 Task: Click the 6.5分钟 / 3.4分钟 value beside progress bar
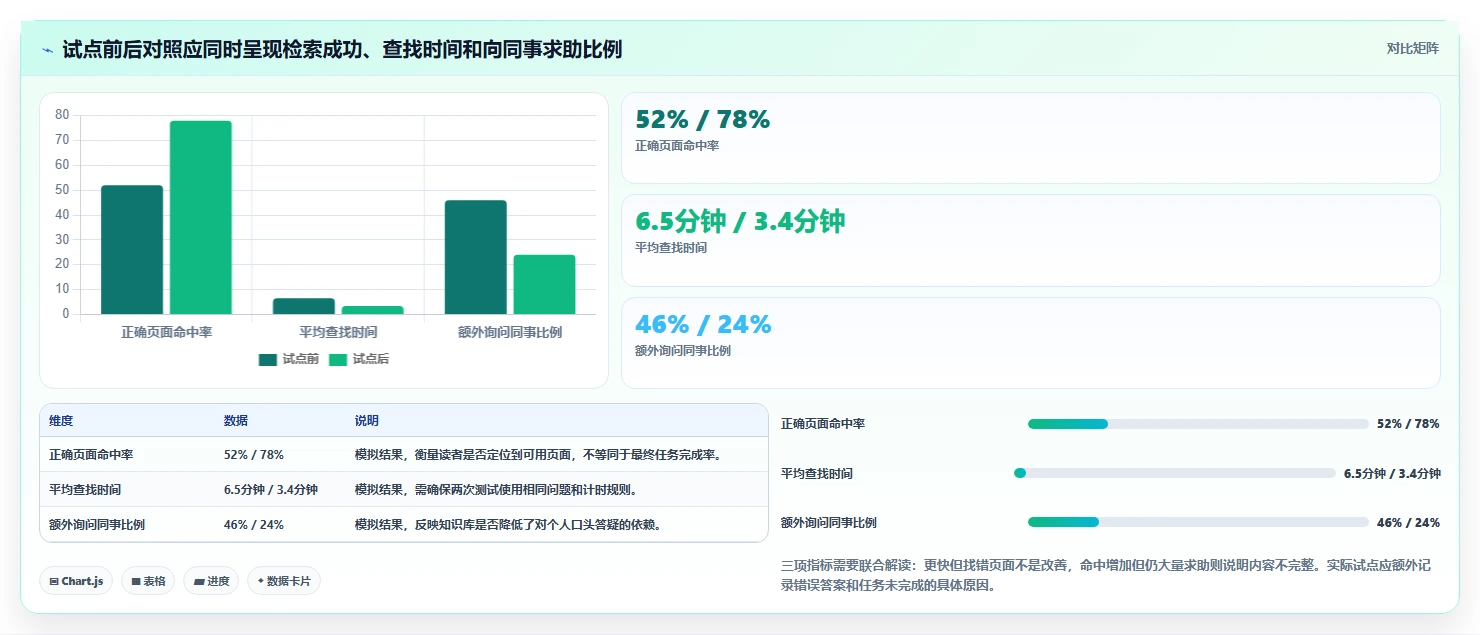(1392, 473)
